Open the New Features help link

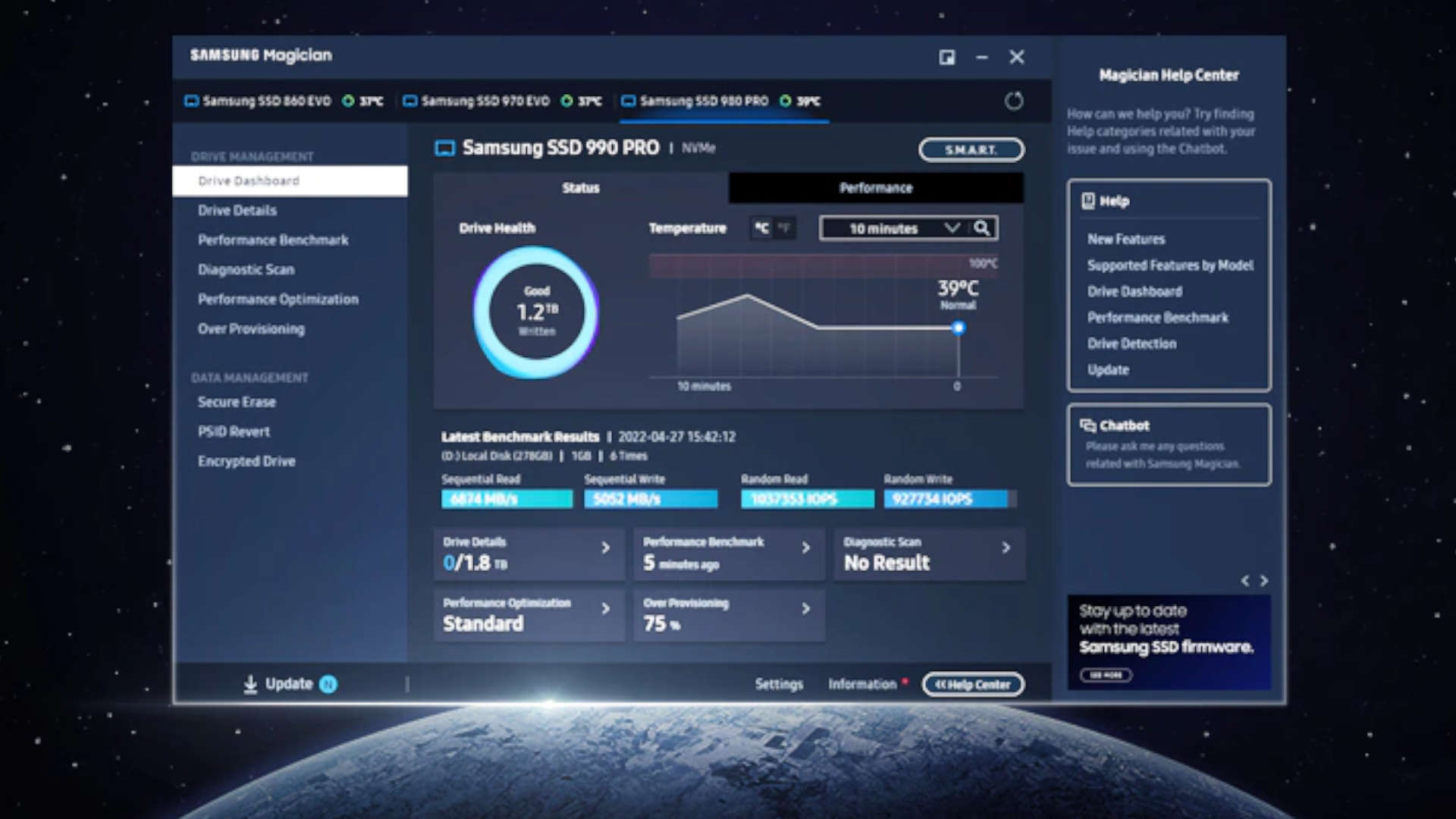click(x=1126, y=240)
